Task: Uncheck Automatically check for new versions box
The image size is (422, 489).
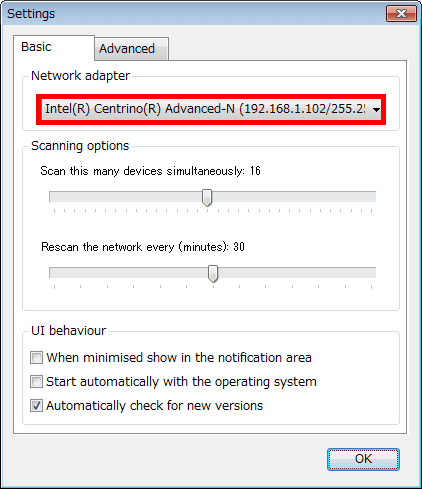Action: pos(36,406)
